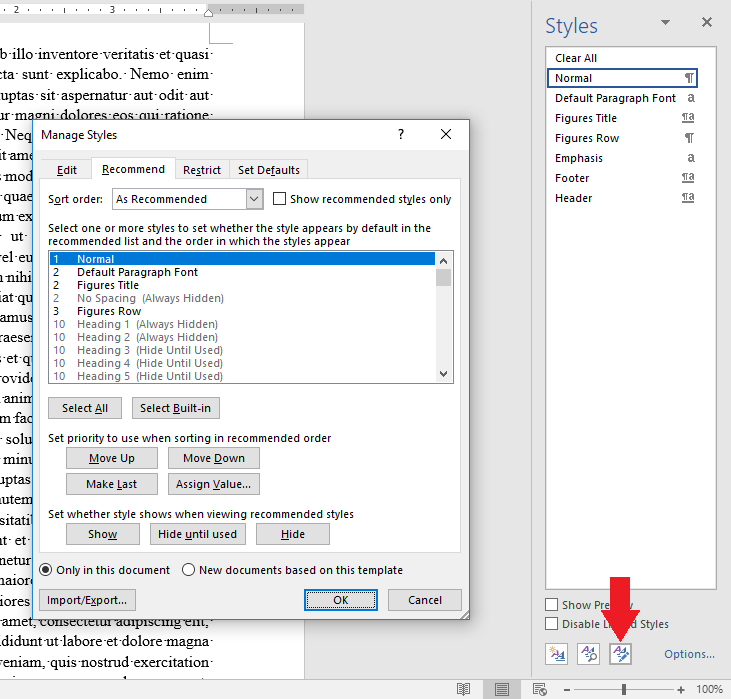Click the Manage Styles icon in Styles pane
731x699 pixels.
point(621,653)
